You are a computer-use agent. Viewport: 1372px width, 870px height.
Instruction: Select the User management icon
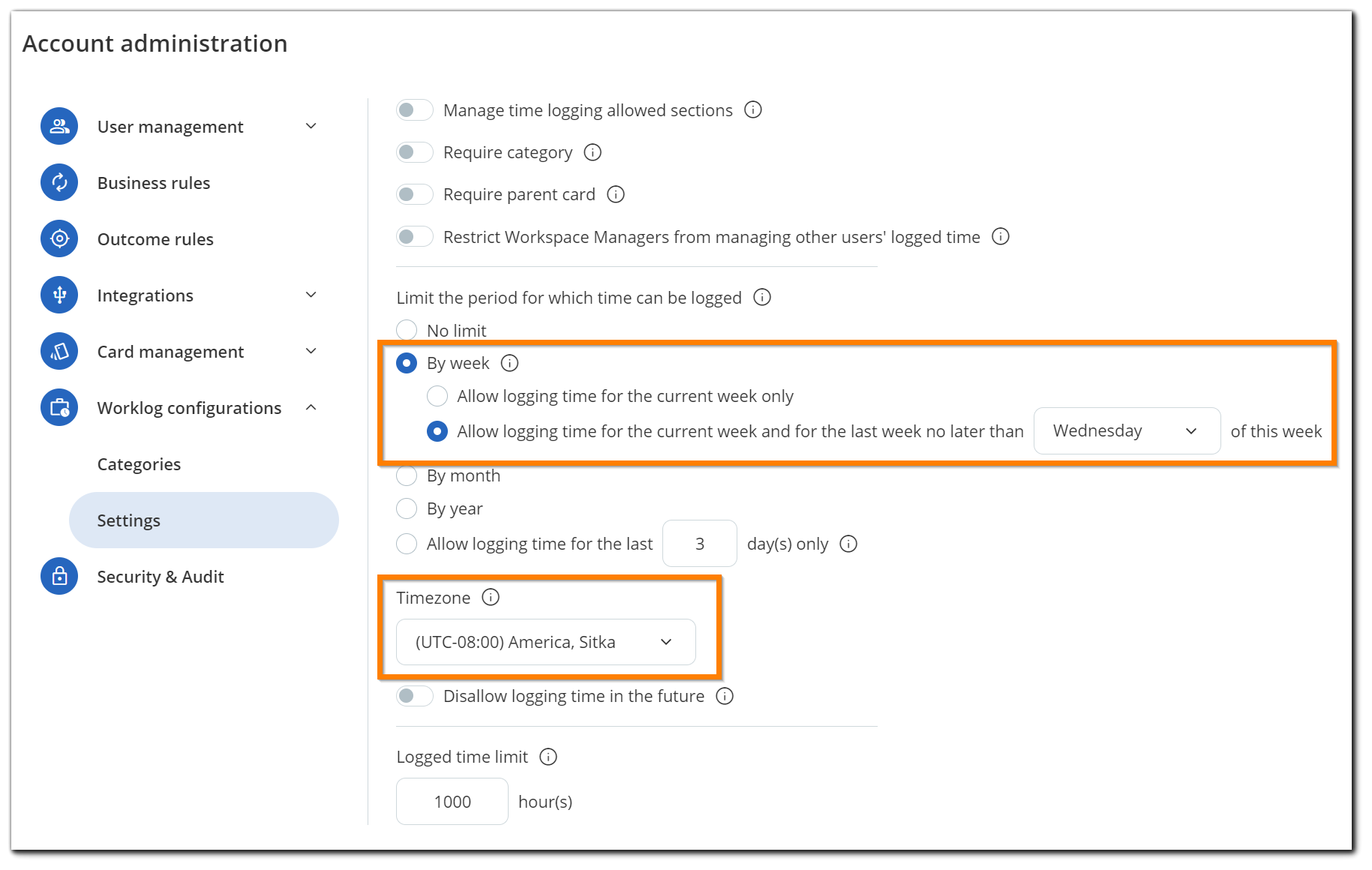coord(59,126)
